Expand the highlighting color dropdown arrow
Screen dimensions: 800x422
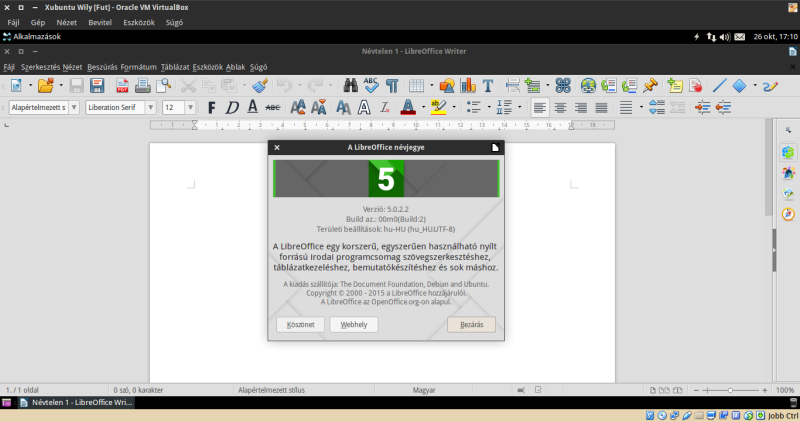pyautogui.click(x=454, y=107)
